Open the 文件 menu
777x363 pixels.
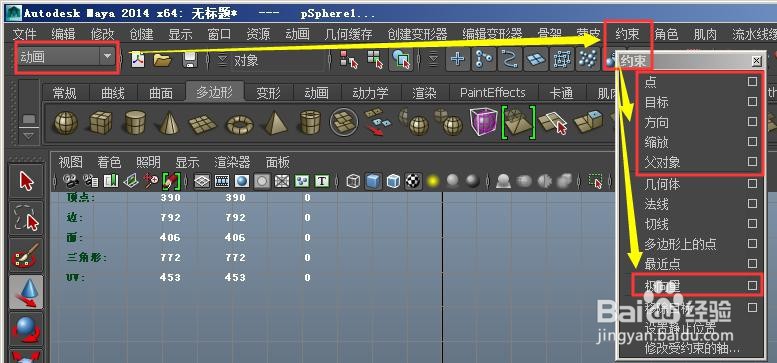[x=25, y=34]
